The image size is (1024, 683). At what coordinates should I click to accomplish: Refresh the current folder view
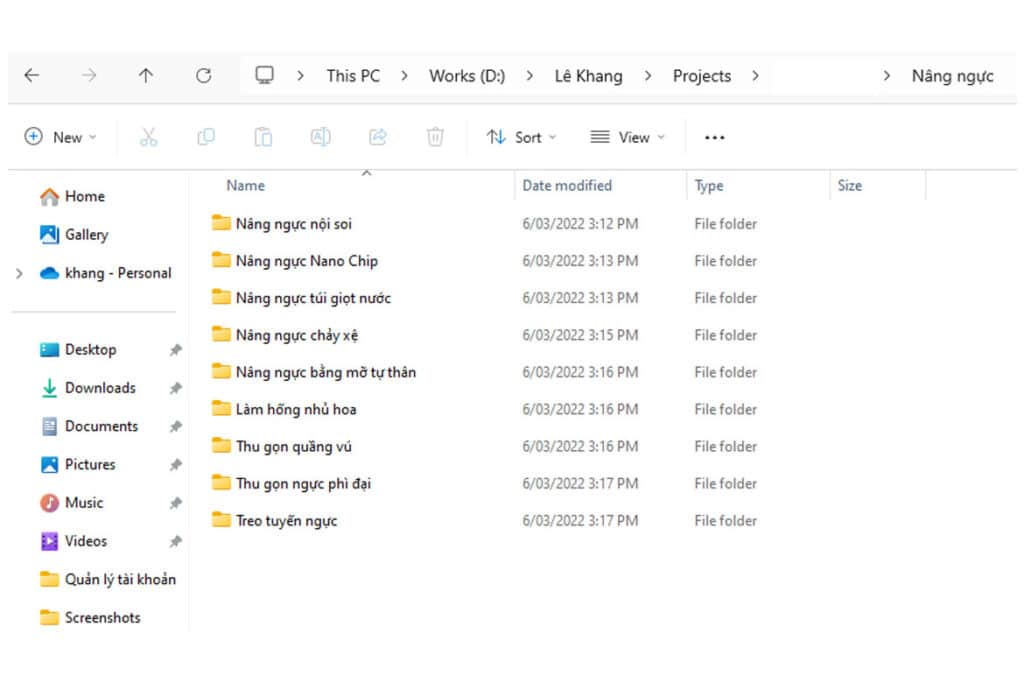point(204,76)
